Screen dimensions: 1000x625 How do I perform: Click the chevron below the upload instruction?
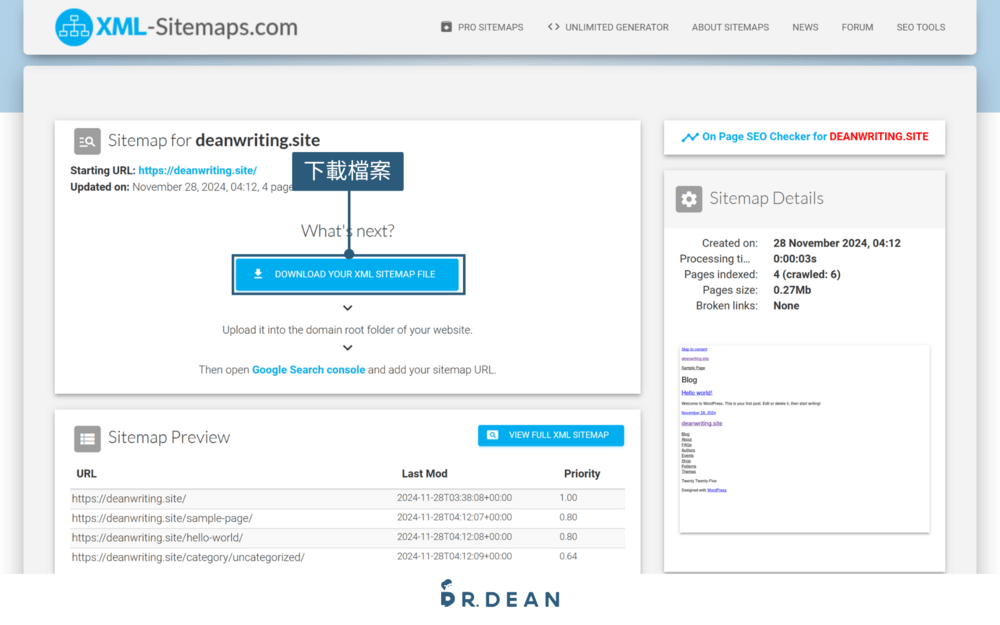(x=348, y=348)
